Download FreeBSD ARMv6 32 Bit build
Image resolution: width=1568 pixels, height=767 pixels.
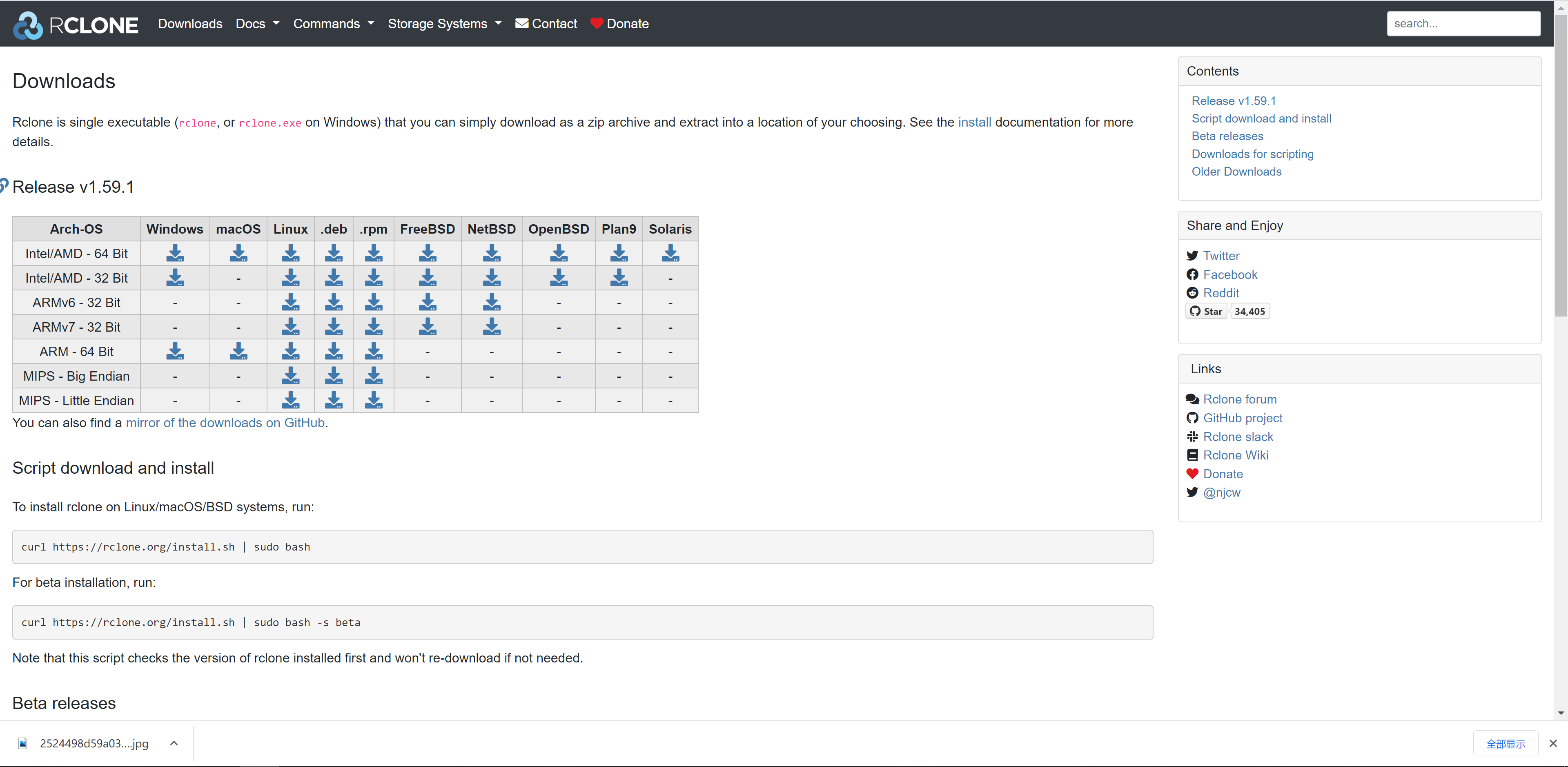427,303
